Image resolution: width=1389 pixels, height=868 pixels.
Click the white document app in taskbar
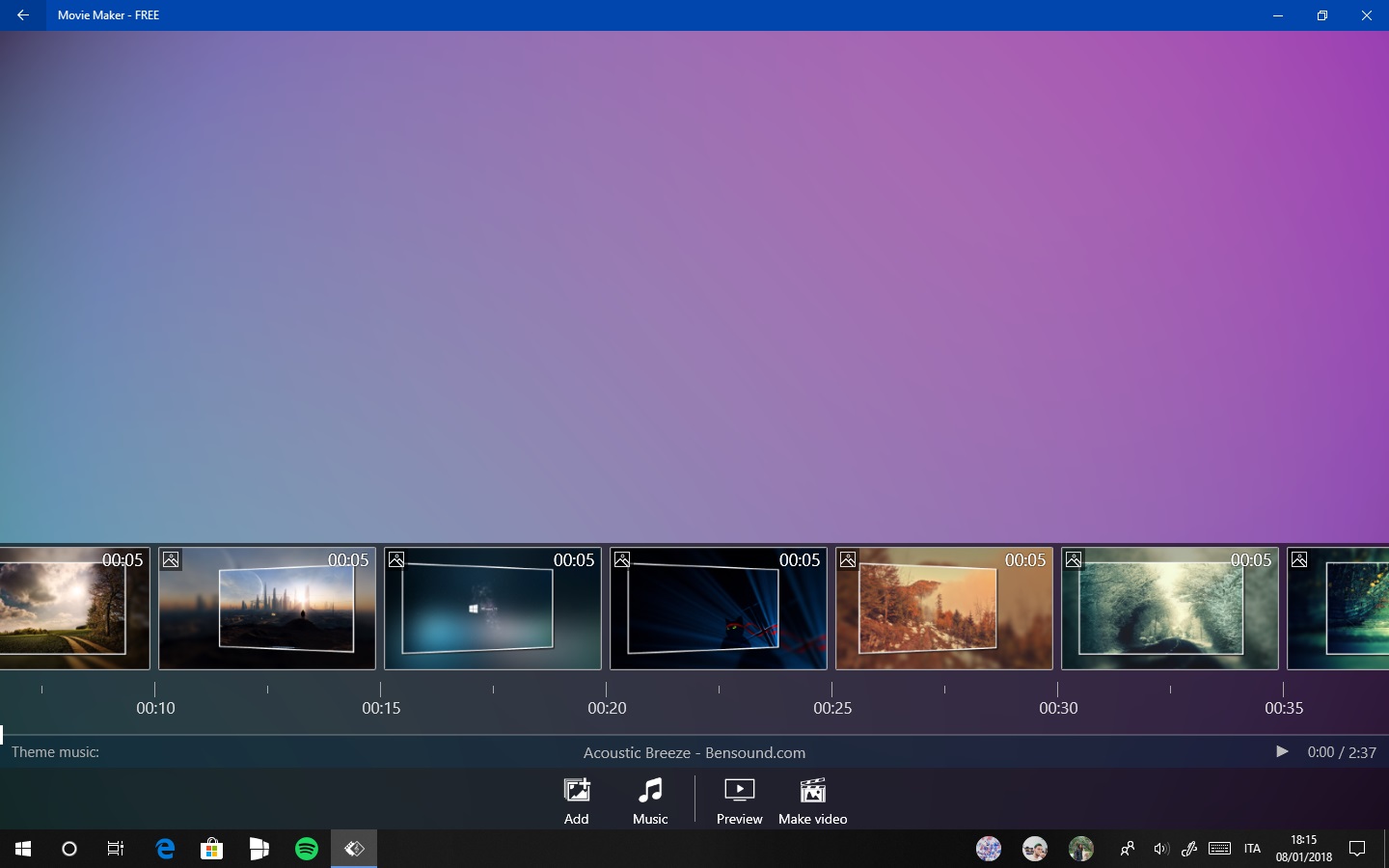pos(259,849)
